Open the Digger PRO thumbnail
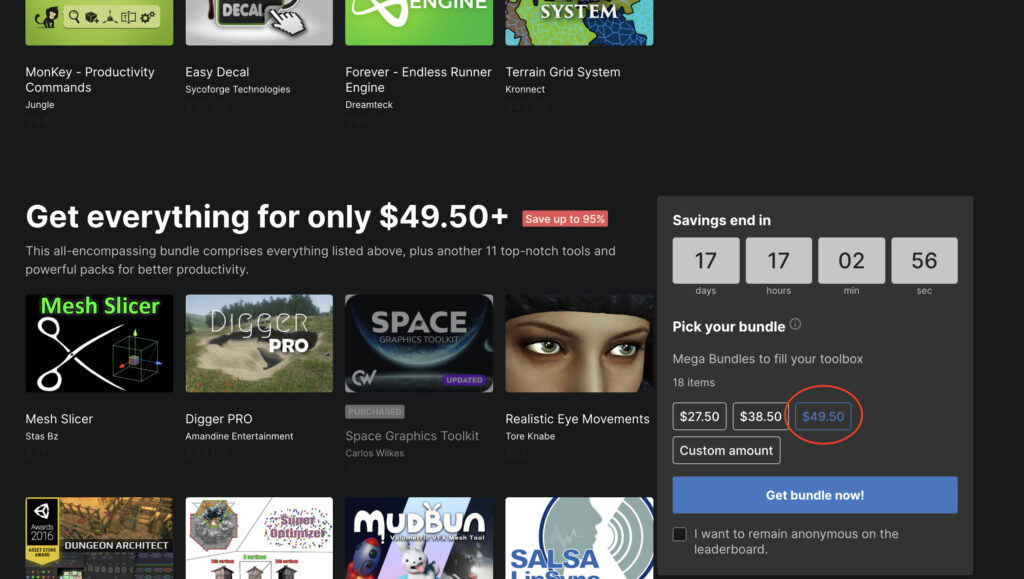 point(259,343)
